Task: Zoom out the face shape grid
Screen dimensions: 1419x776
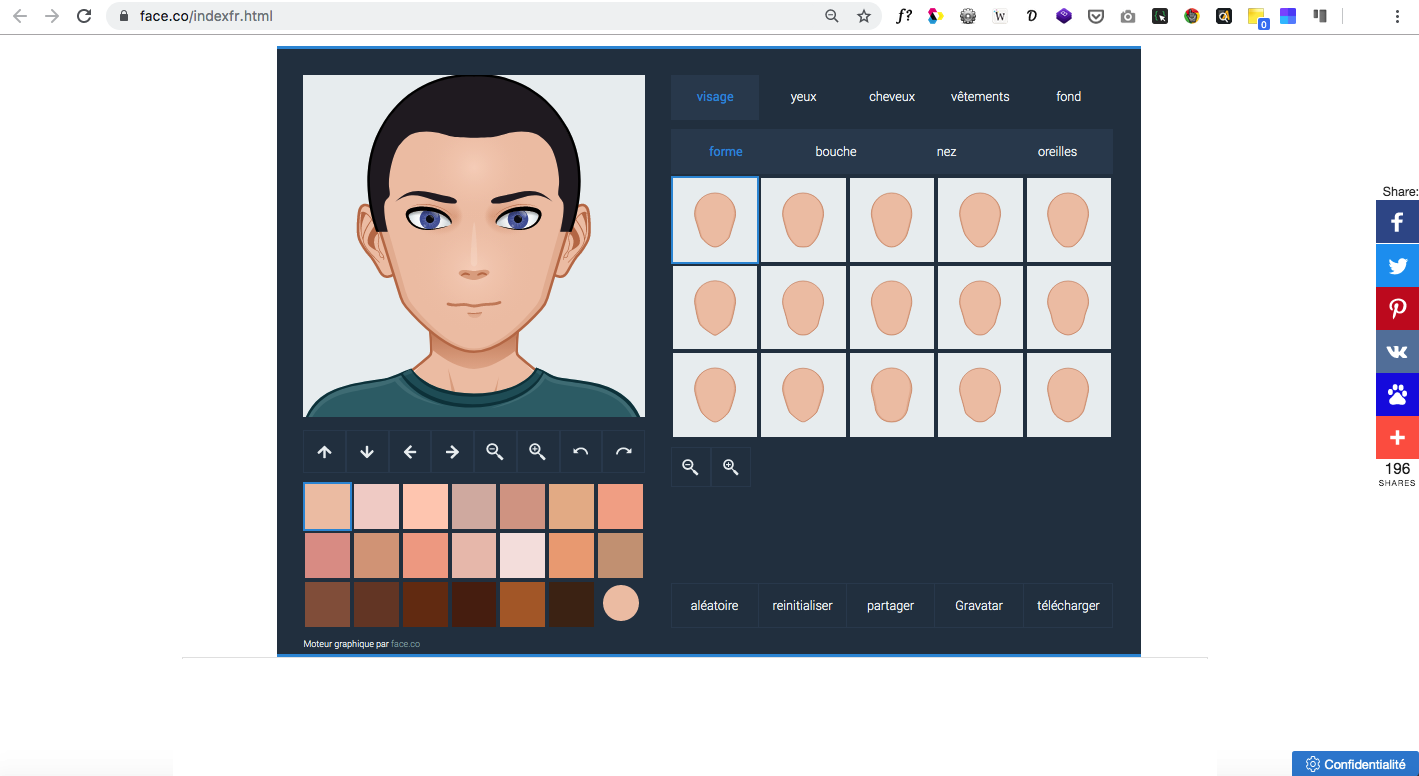Action: click(690, 467)
